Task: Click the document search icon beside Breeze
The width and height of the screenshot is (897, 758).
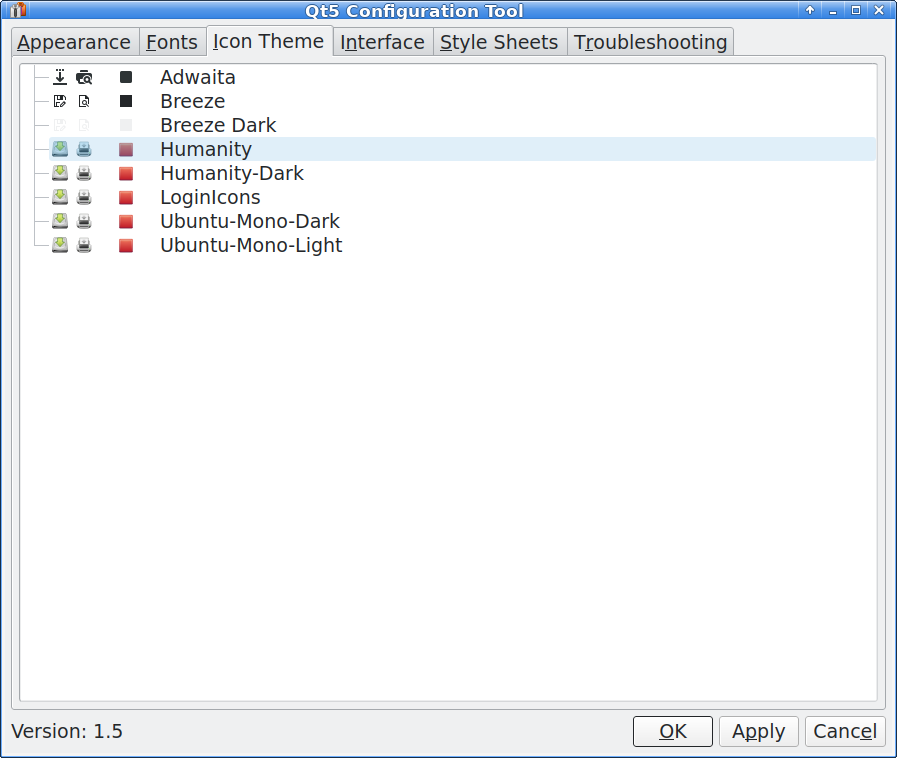Action: coord(84,101)
